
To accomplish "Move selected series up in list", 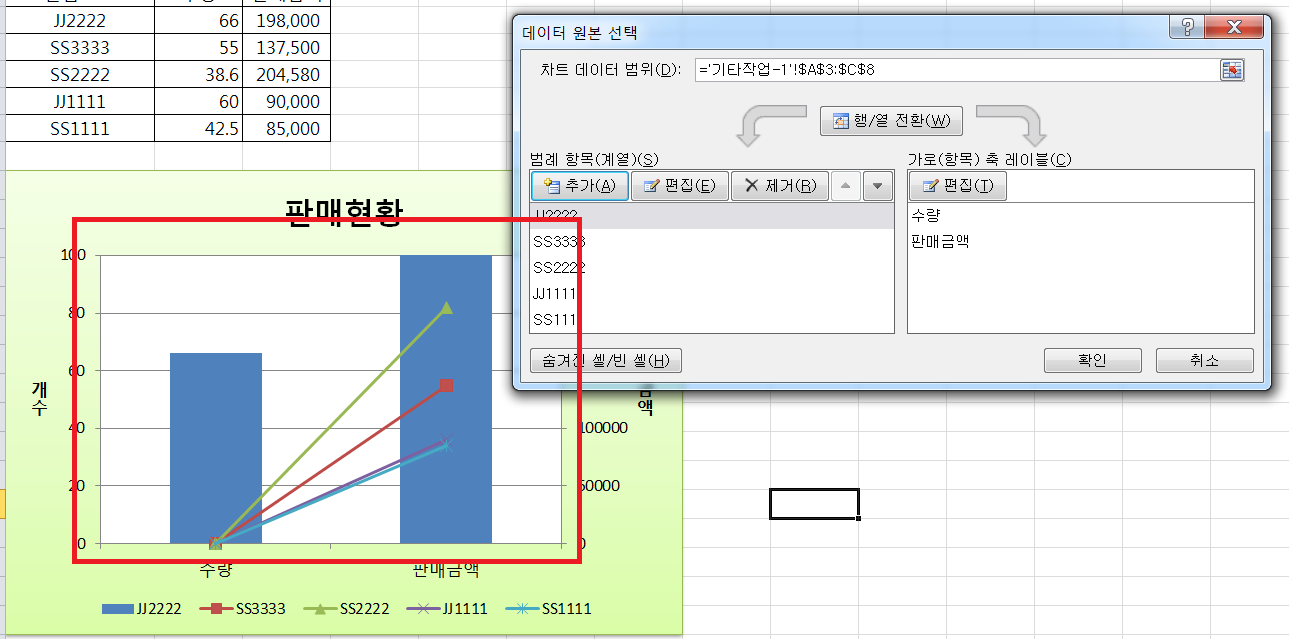I will pyautogui.click(x=845, y=186).
